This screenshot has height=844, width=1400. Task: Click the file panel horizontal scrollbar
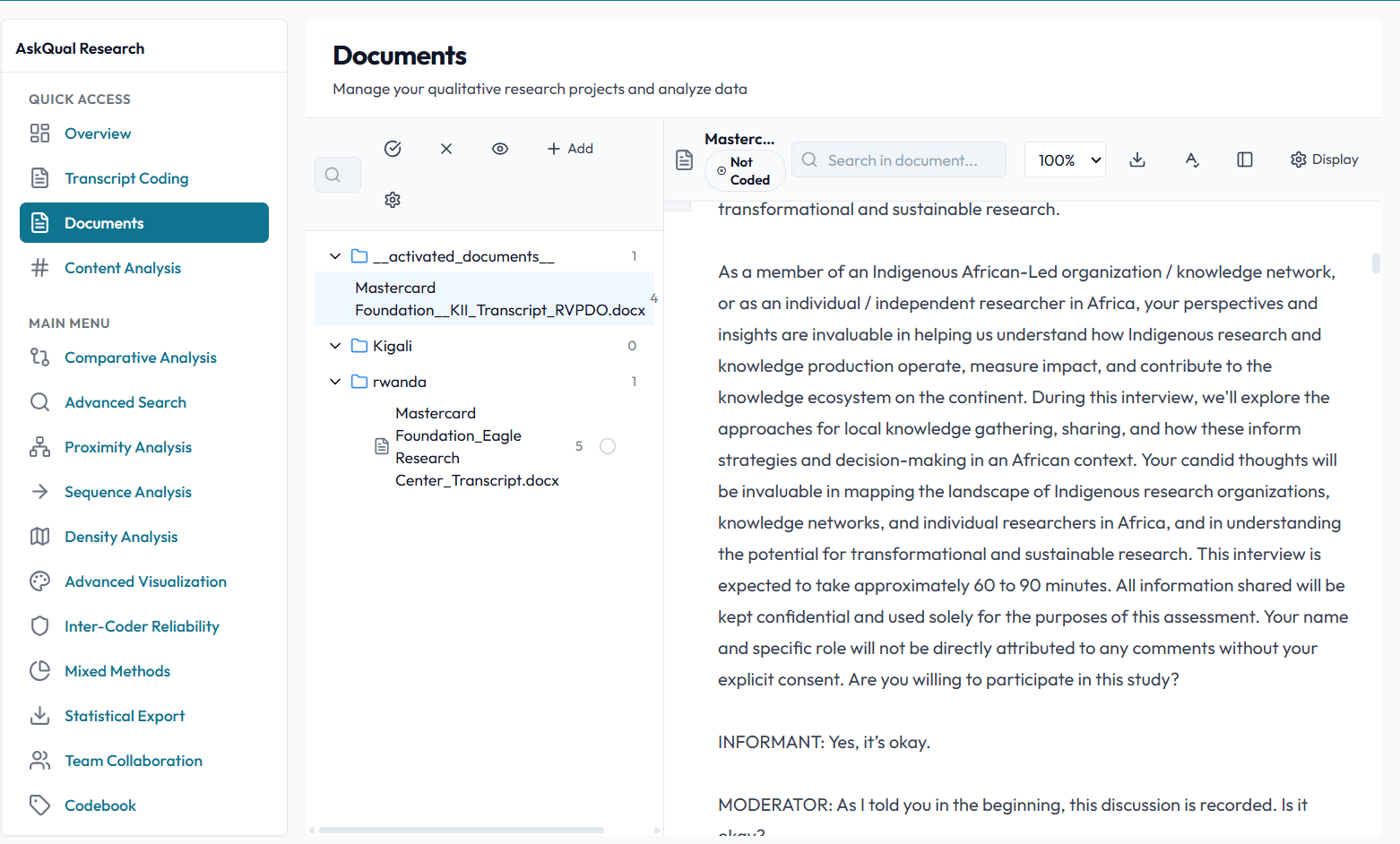point(462,831)
